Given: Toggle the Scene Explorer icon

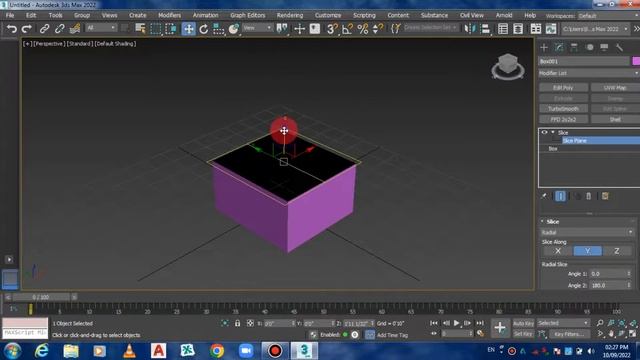Looking at the screenshot, I should [x=503, y=29].
